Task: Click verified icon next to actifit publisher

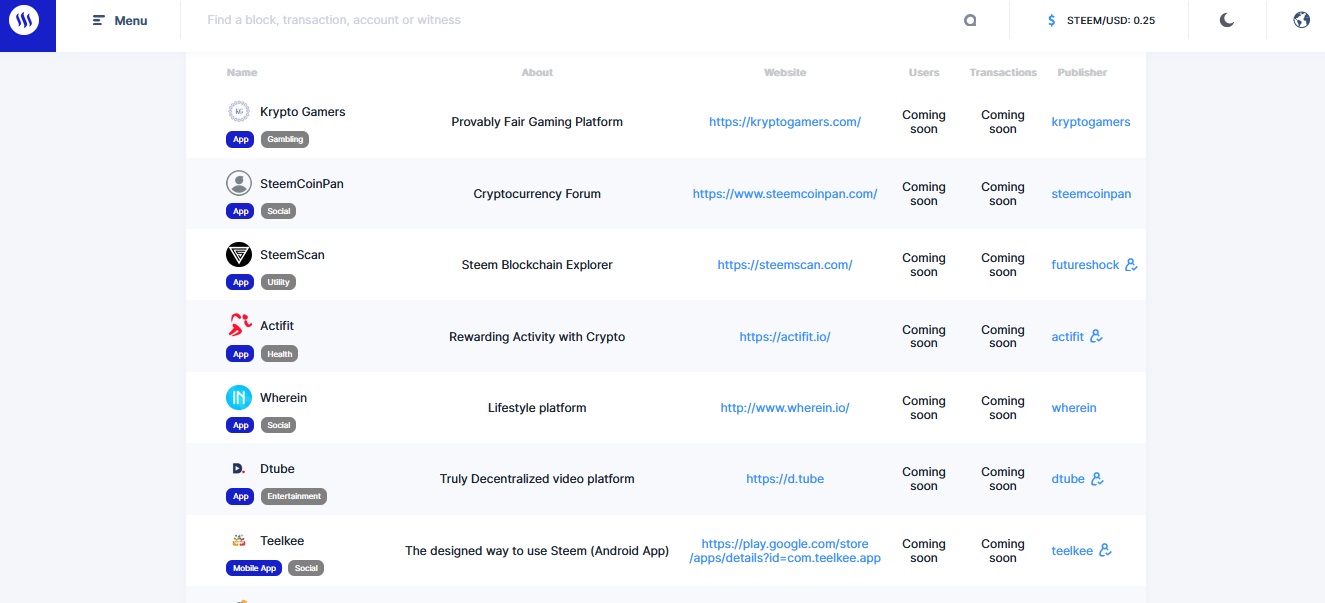Action: [1096, 336]
